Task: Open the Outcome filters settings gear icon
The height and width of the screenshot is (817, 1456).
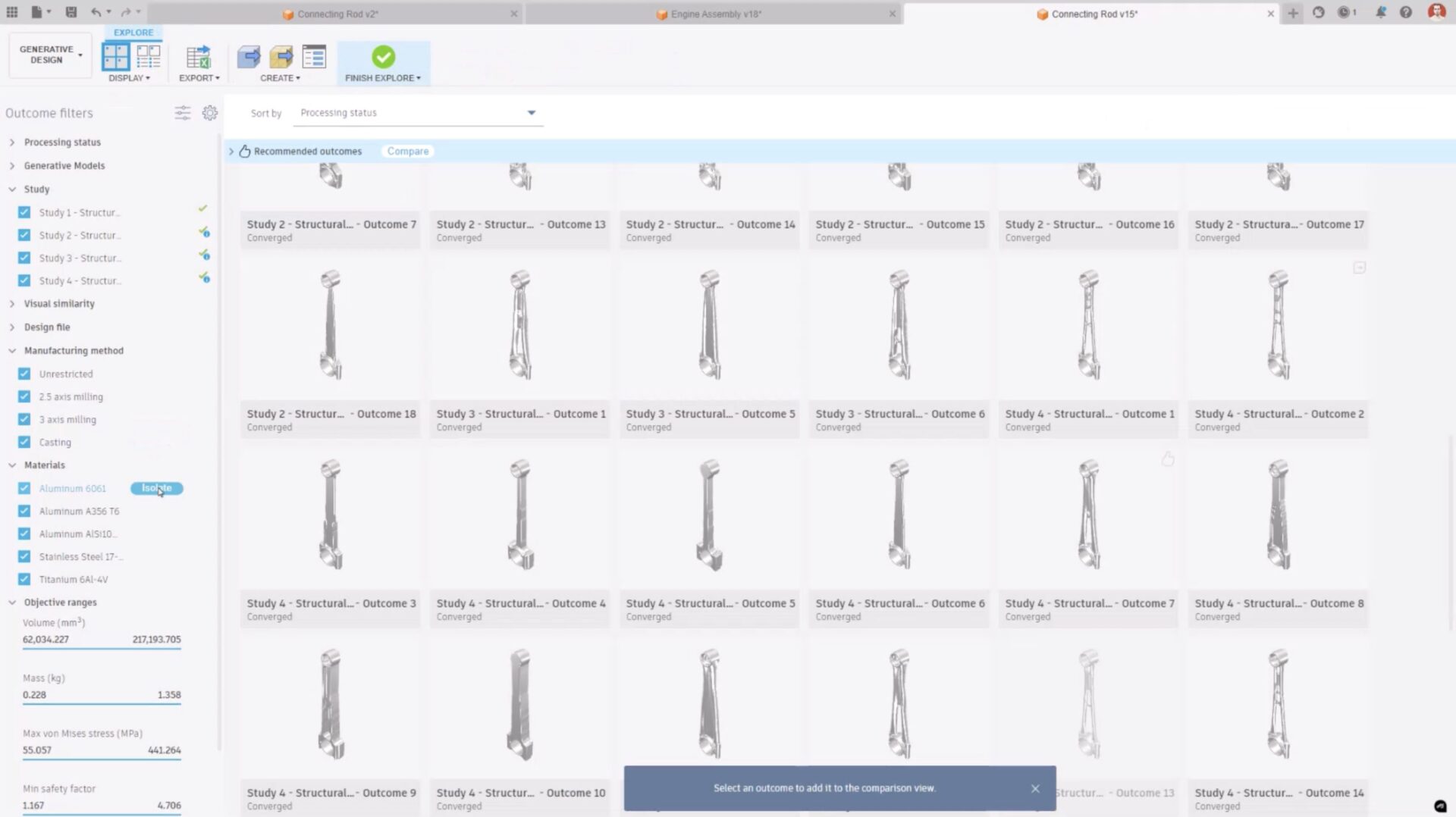Action: 210,112
